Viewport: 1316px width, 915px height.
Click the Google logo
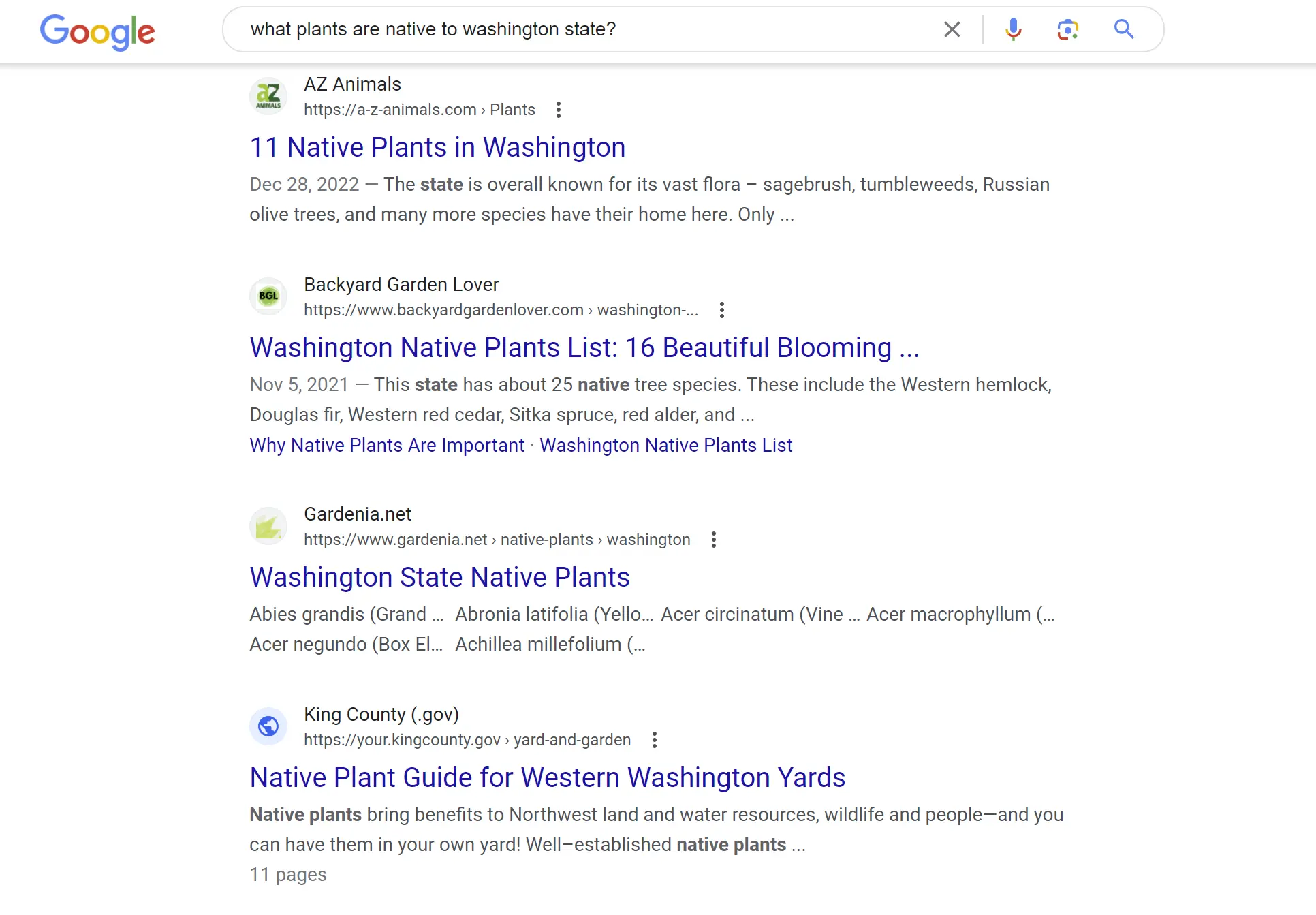coord(97,31)
